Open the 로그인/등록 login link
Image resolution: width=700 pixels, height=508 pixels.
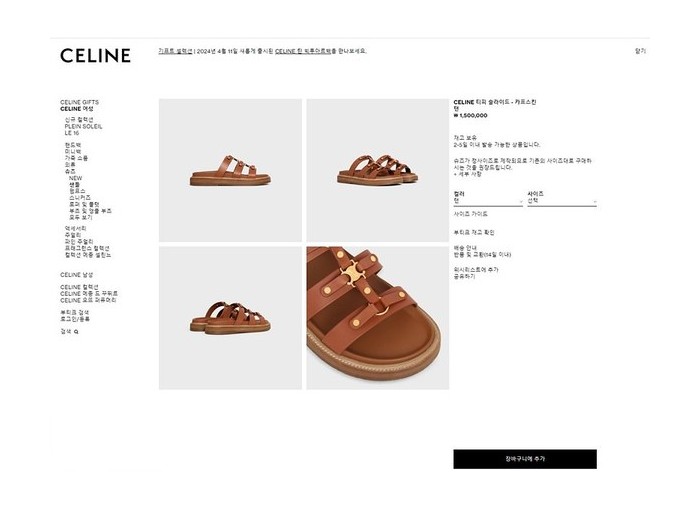pyautogui.click(x=75, y=319)
